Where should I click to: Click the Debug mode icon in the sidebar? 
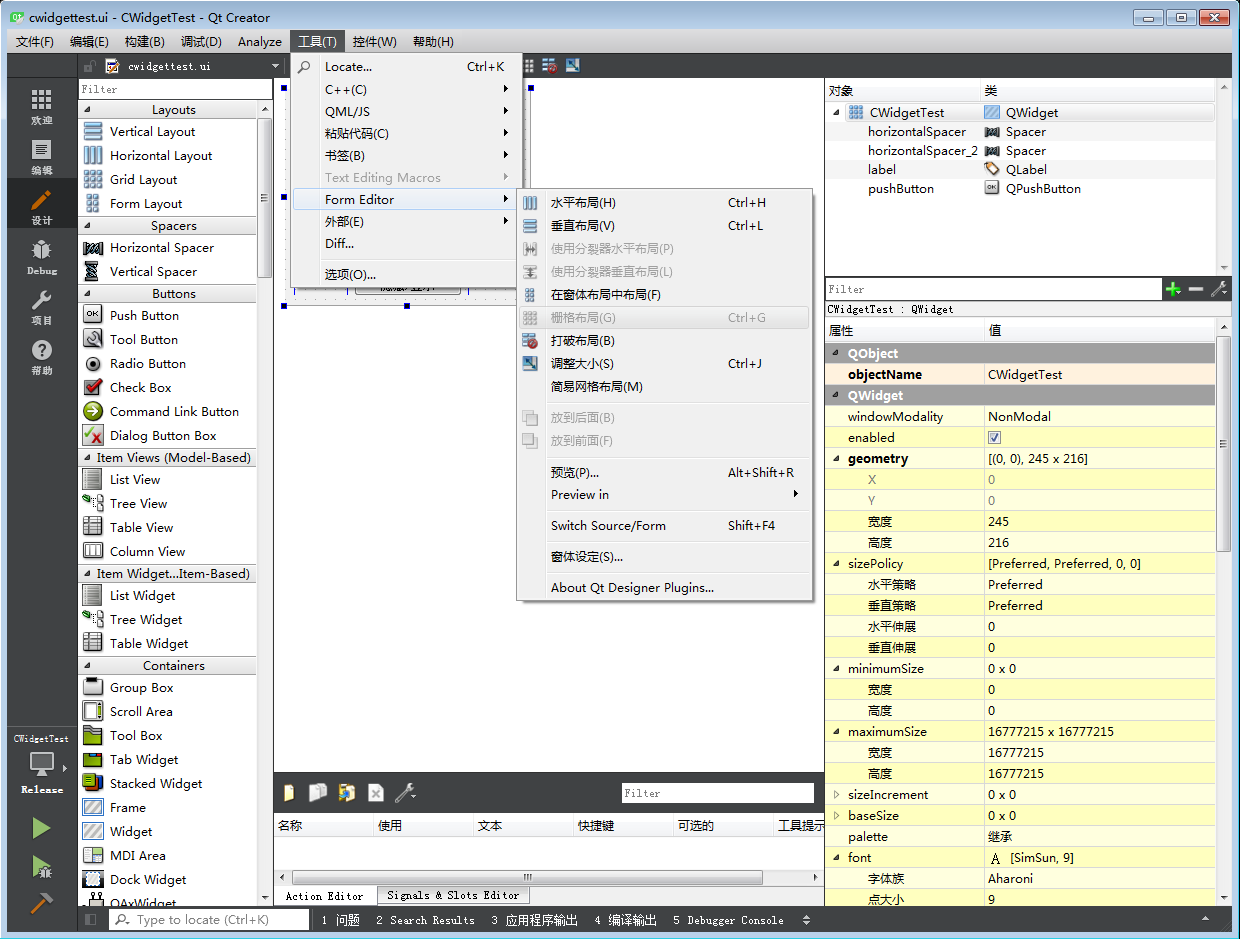click(x=41, y=250)
